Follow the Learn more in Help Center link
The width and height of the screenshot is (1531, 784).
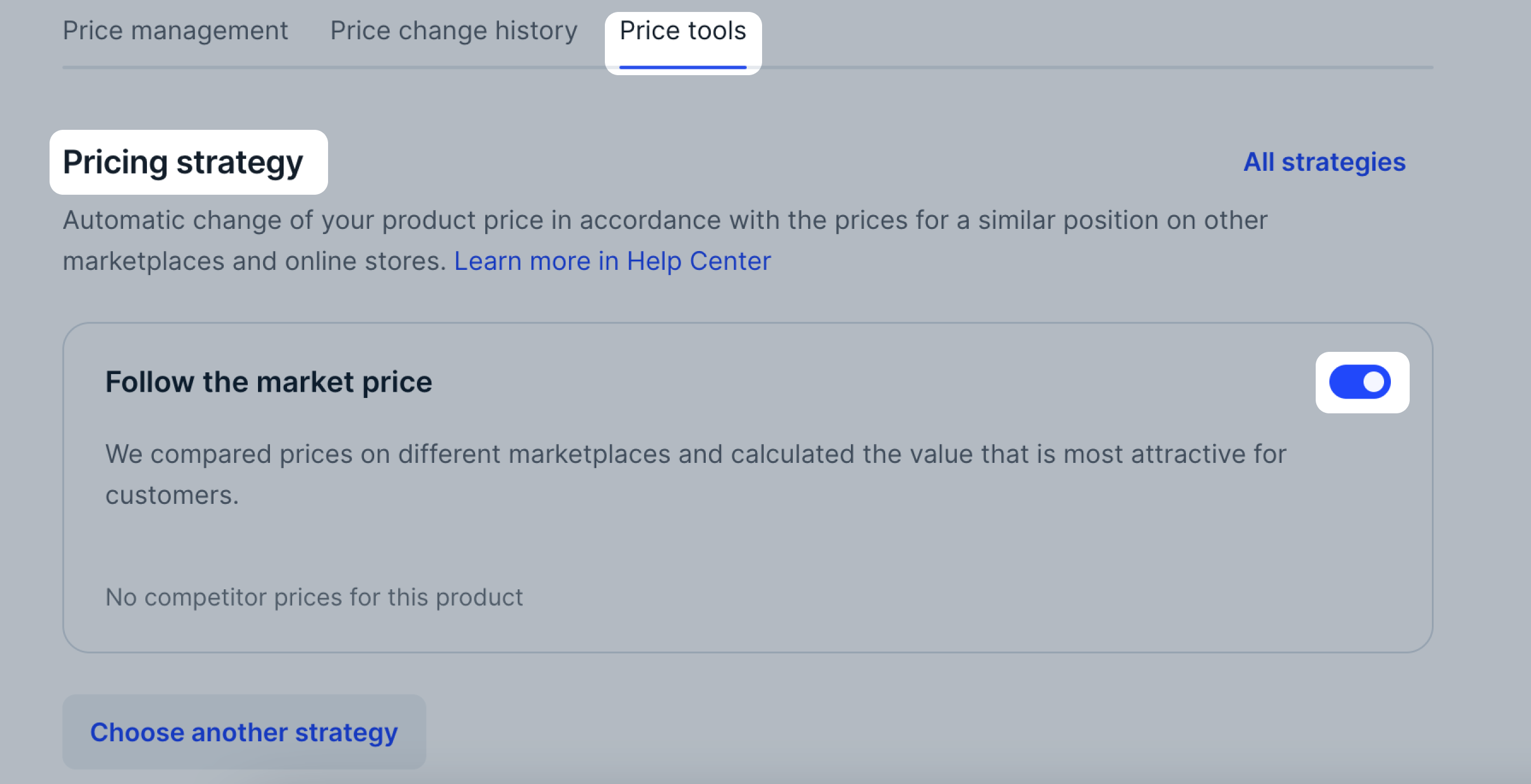[x=612, y=261]
